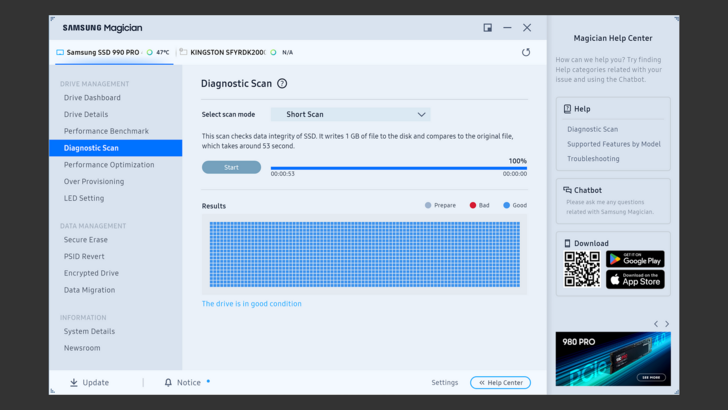Open Troubleshooting help link
Viewport: 728px width, 410px height.
point(593,159)
